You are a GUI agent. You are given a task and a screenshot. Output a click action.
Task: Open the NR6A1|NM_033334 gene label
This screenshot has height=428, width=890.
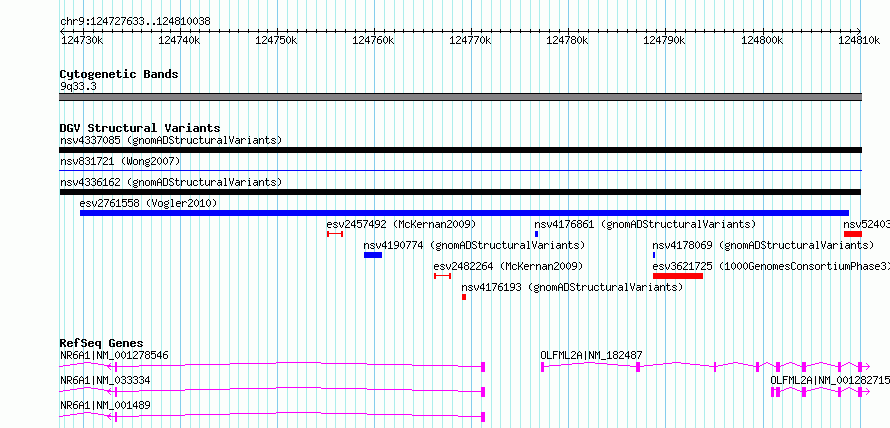click(105, 380)
